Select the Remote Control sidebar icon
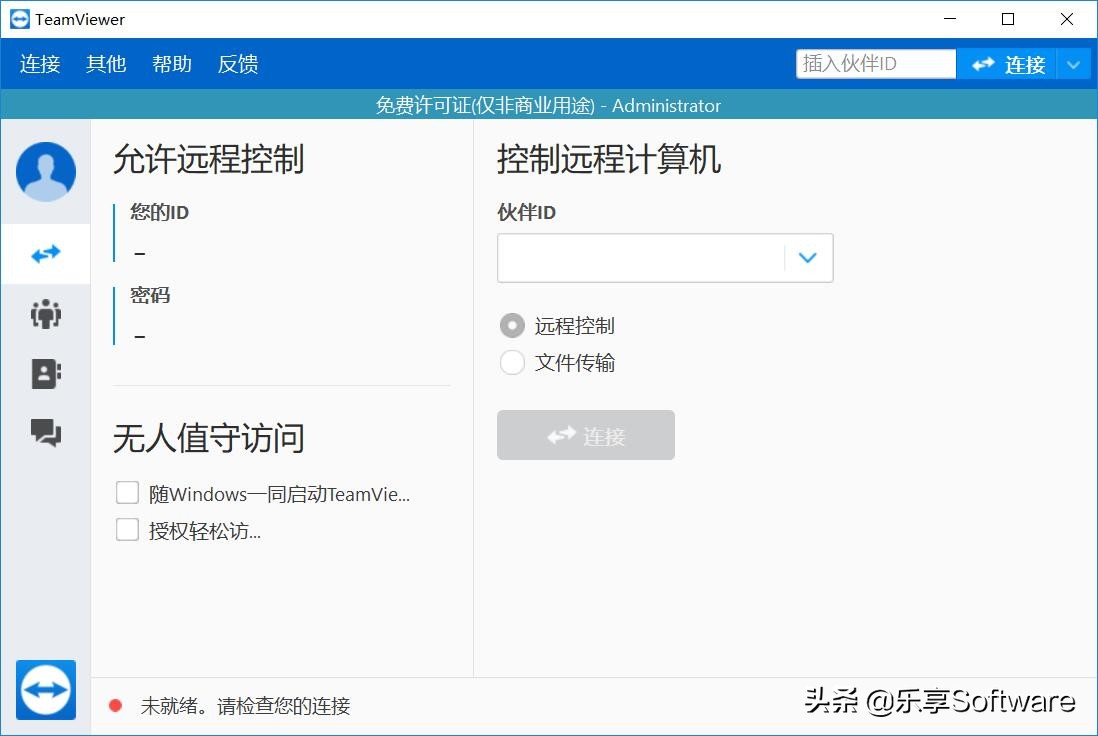 pos(45,253)
